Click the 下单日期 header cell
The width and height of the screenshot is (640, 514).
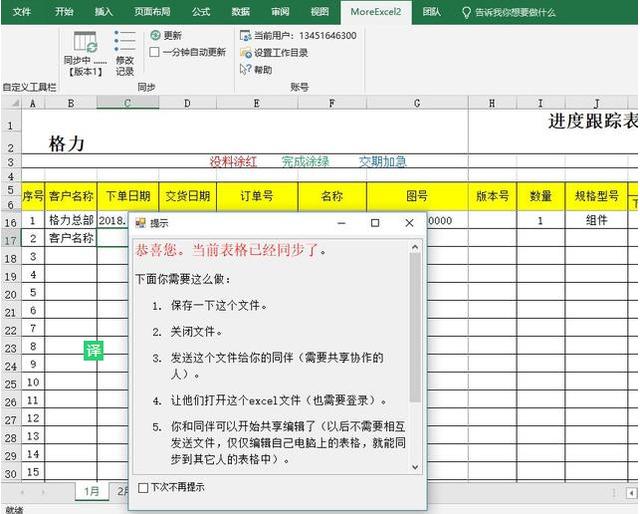pyautogui.click(x=128, y=196)
